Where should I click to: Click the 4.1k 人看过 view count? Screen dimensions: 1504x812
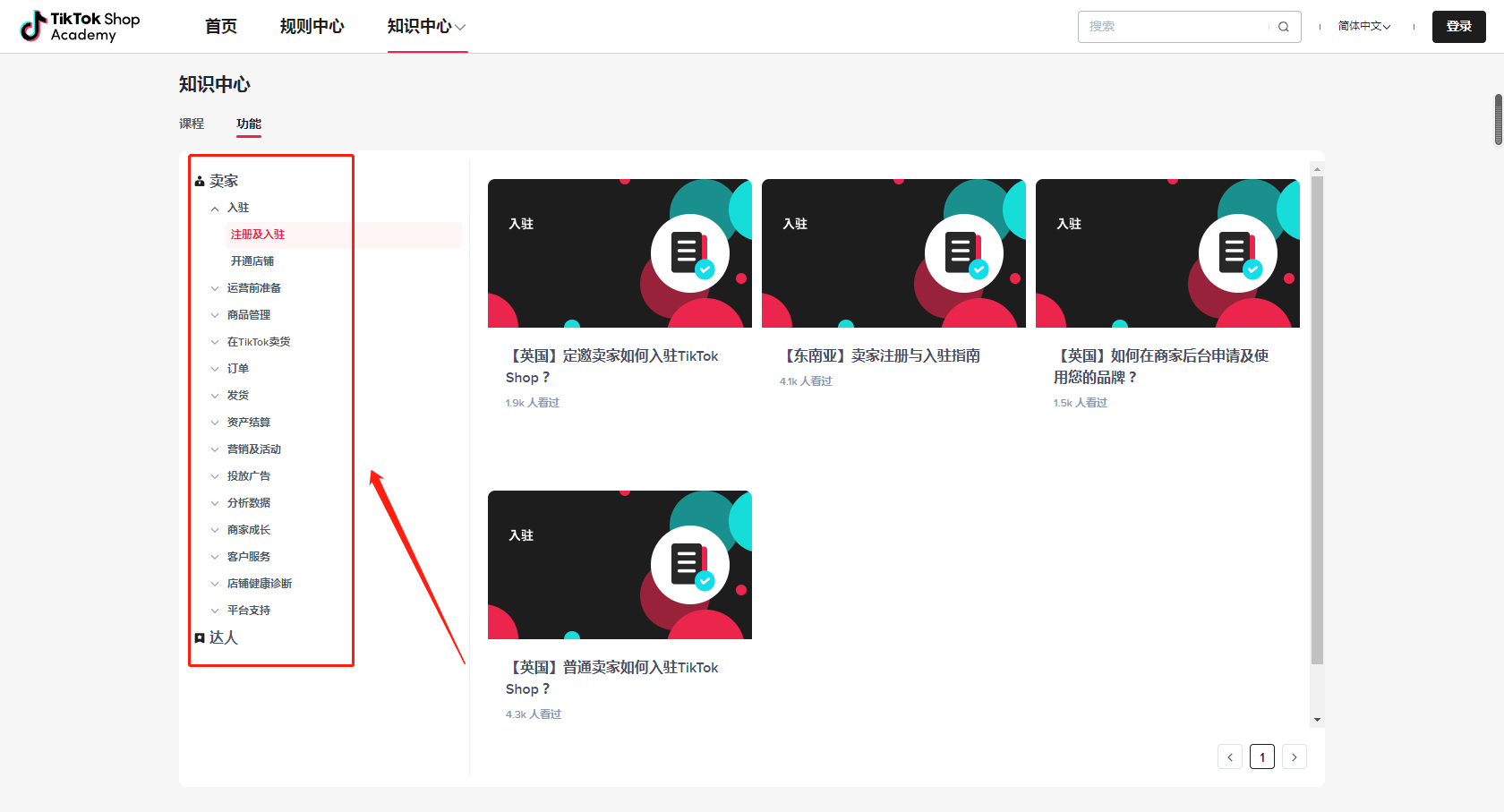click(x=806, y=381)
